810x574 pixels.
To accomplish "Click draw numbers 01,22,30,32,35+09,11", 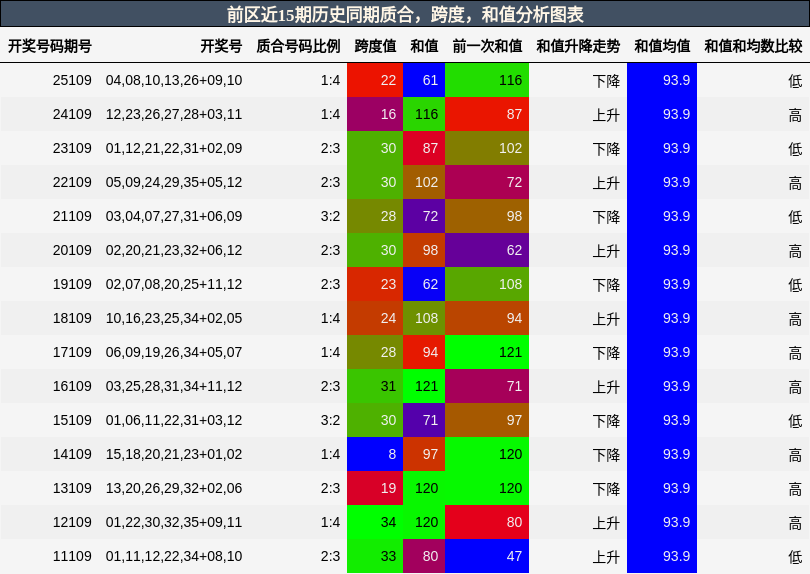I will pos(174,522).
